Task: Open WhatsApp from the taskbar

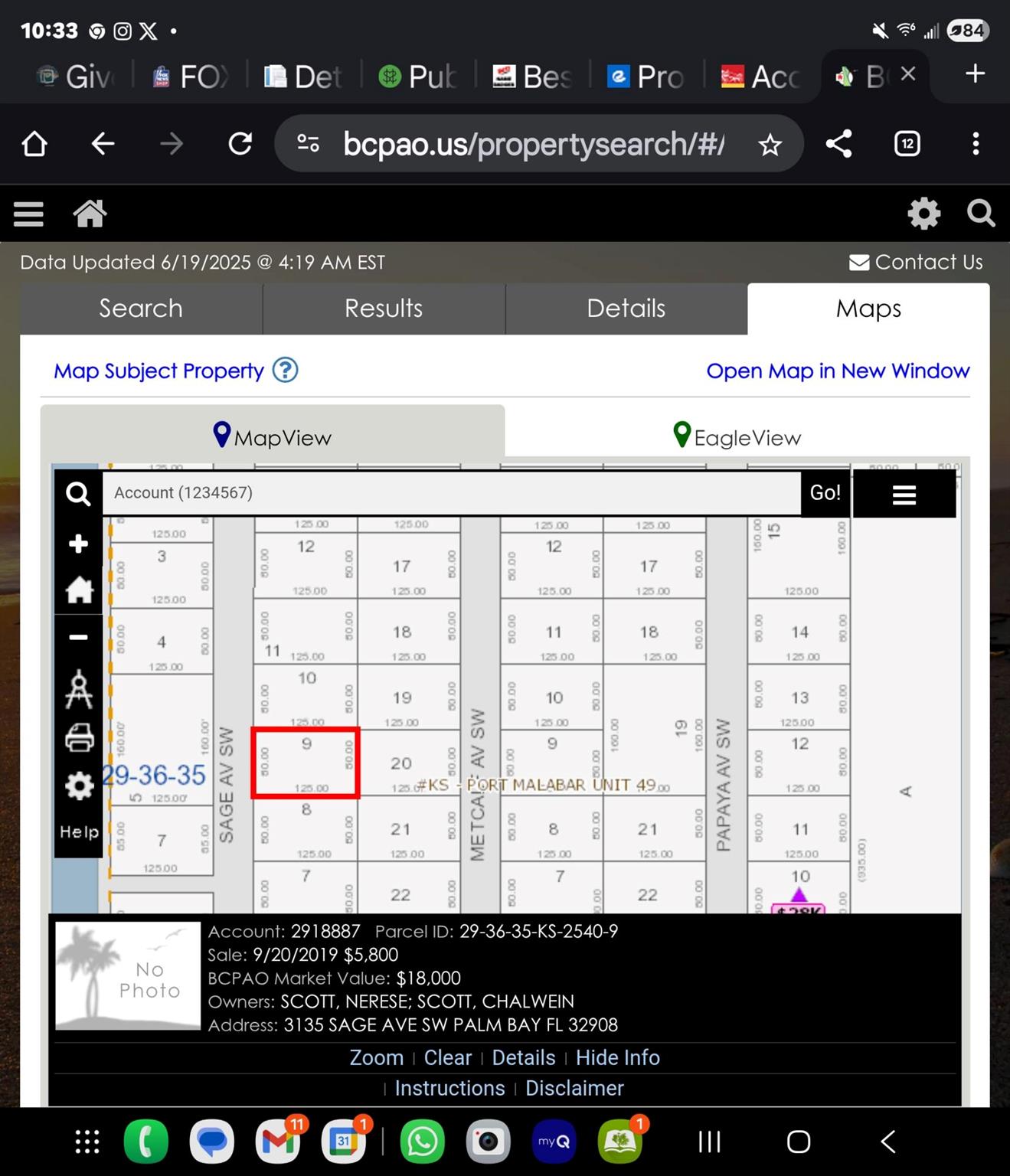Action: coord(422,1142)
